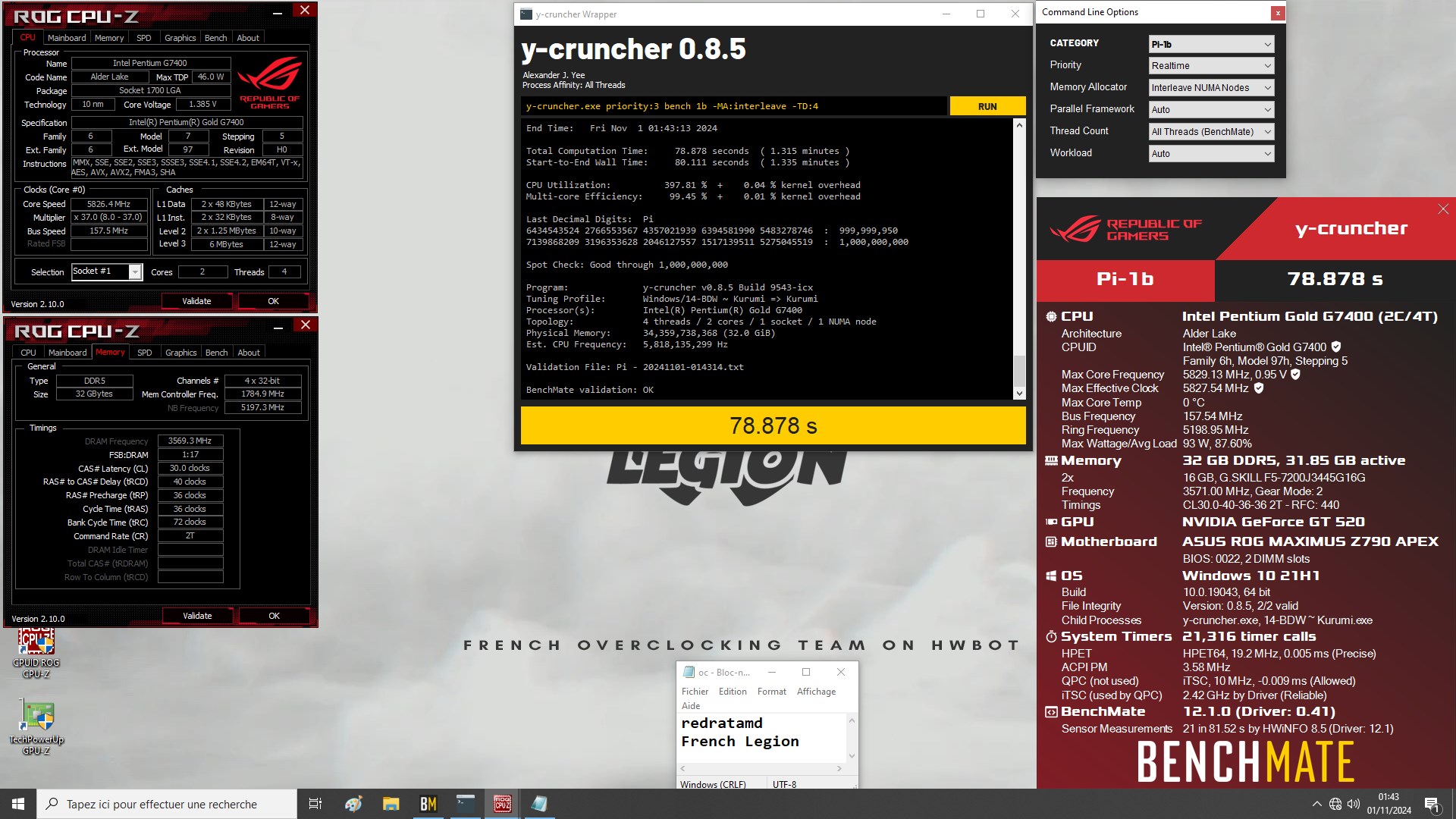The height and width of the screenshot is (819, 1456).
Task: Open the Parallel Framework dropdown
Action: click(1211, 110)
